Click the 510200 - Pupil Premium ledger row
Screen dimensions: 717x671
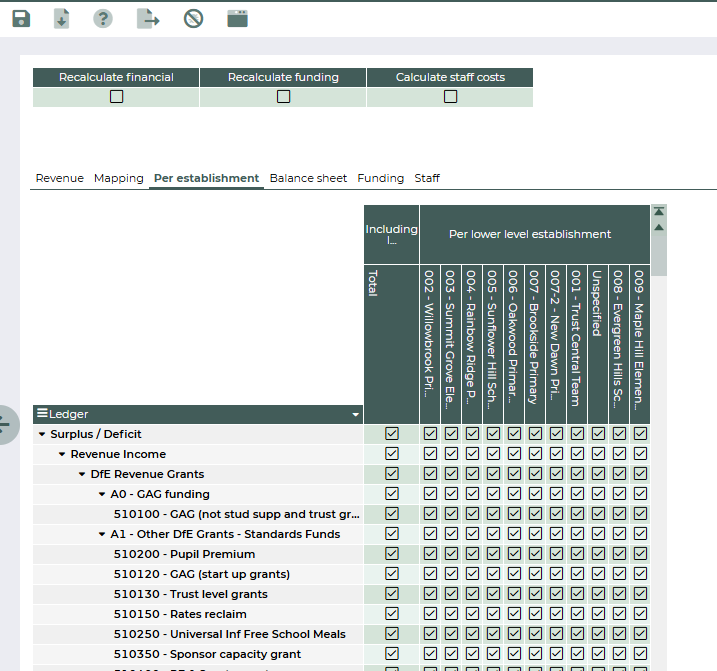pos(184,554)
